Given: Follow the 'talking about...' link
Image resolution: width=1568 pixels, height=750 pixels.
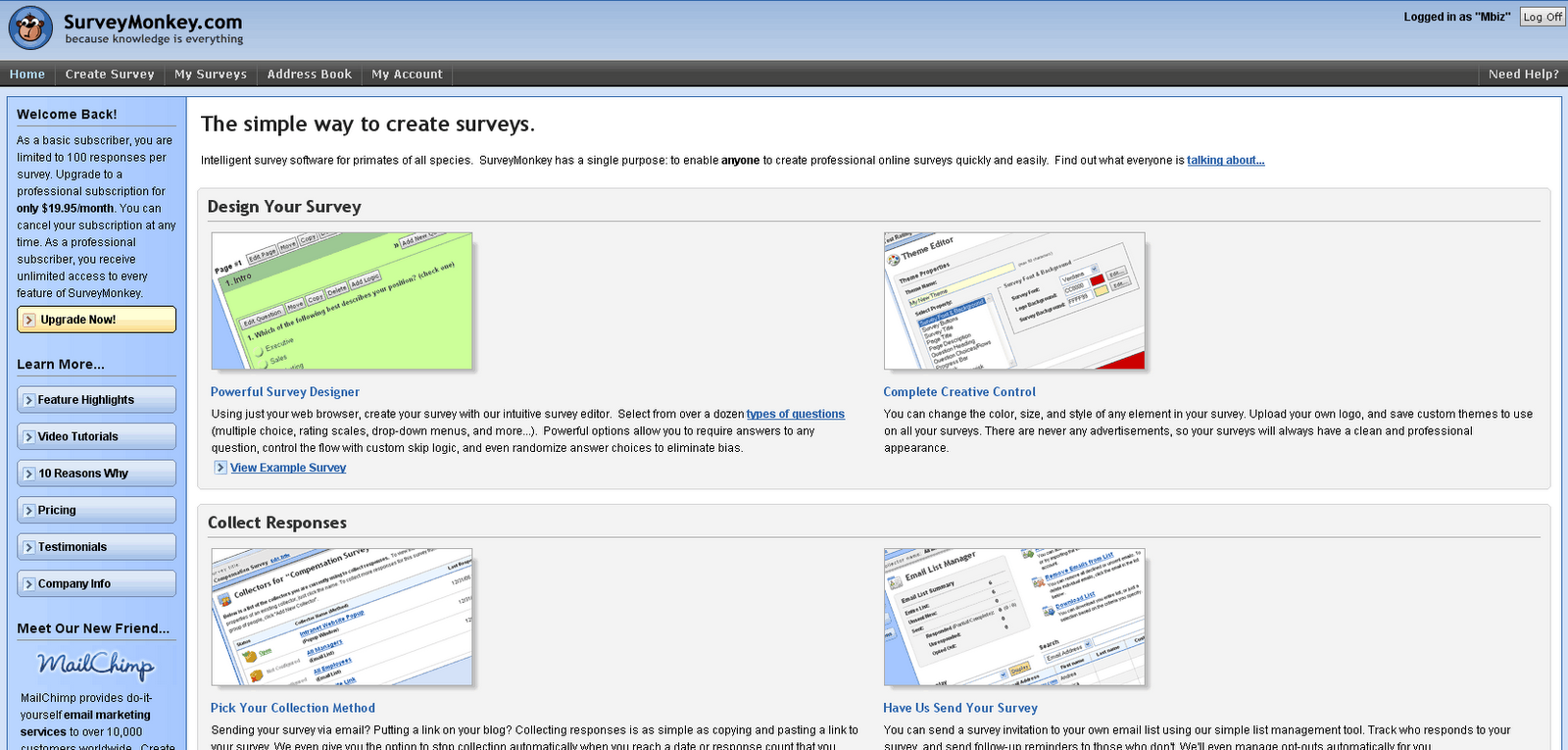Looking at the screenshot, I should [x=1226, y=161].
